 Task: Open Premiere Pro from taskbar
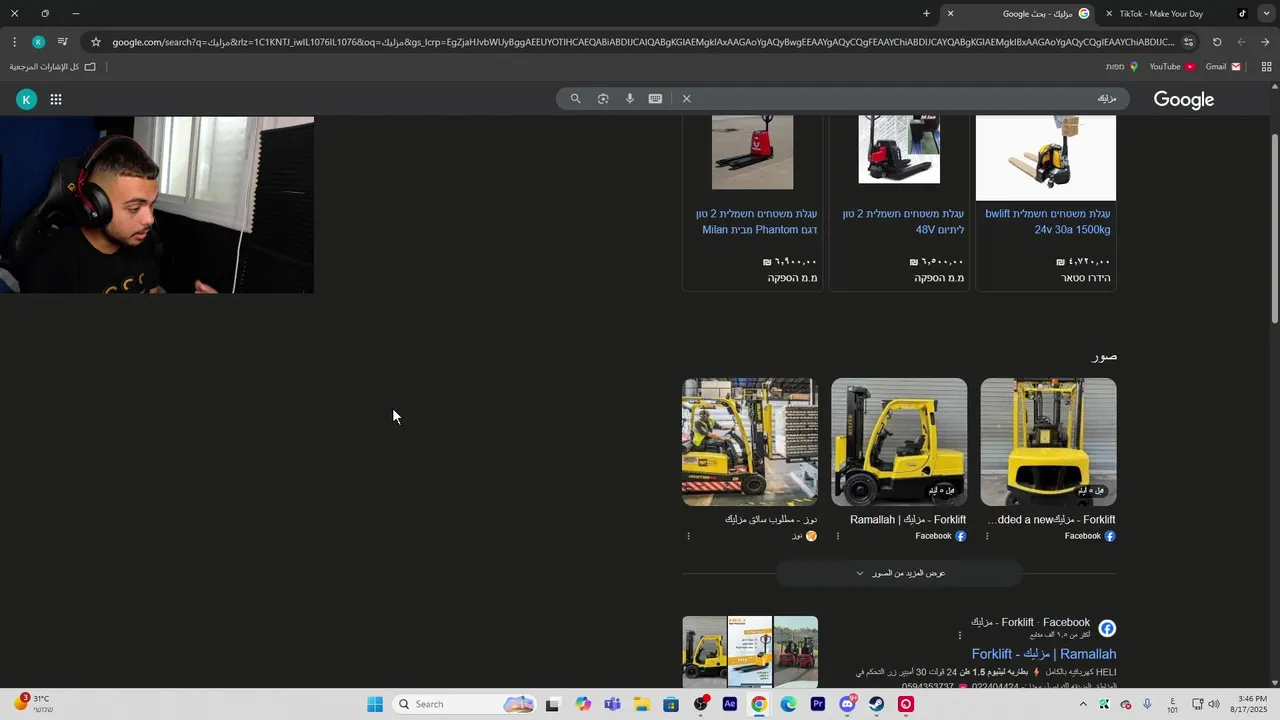click(x=818, y=704)
